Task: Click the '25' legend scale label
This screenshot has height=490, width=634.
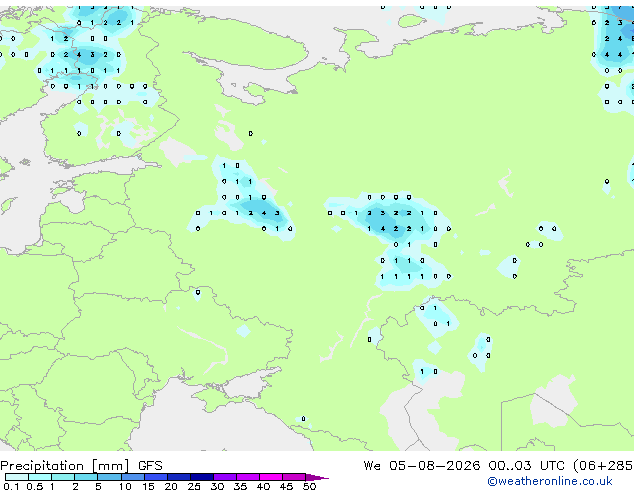Action: tap(194, 486)
